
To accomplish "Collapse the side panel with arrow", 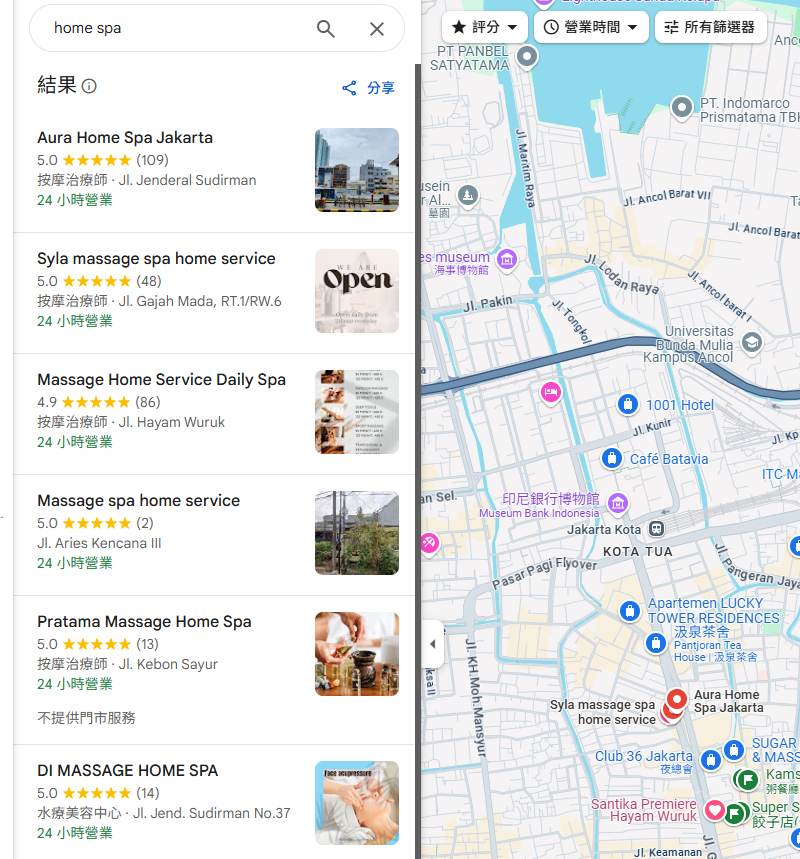I will point(432,644).
